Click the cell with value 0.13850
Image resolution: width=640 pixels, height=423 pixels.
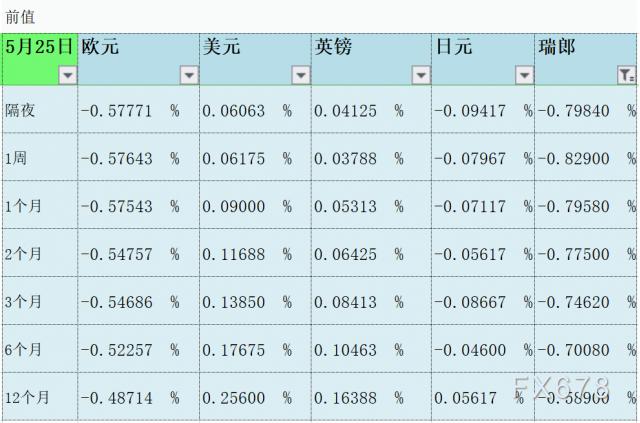point(255,301)
